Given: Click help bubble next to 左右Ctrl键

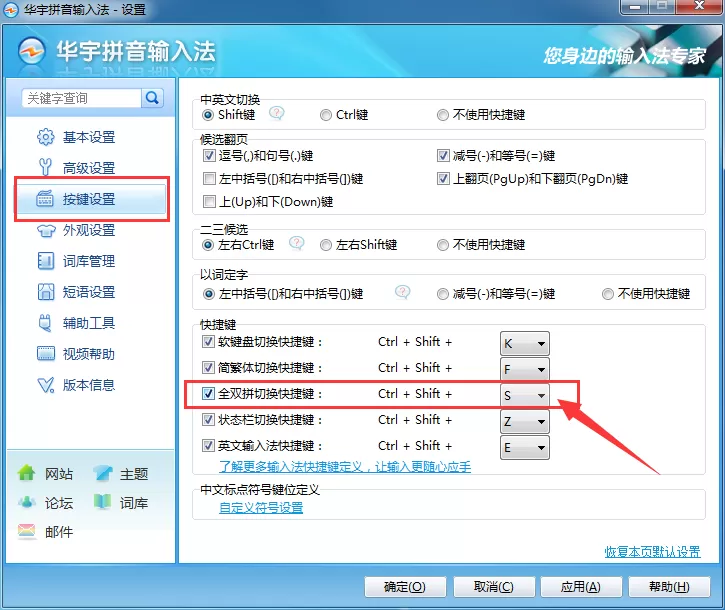Looking at the screenshot, I should [296, 243].
